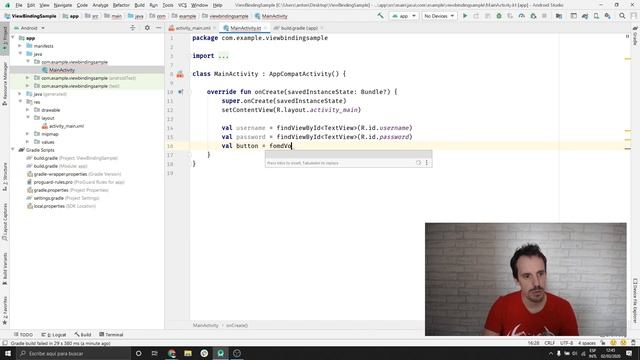The width and height of the screenshot is (640, 360).
Task: Click the Layout Editor window icon in toolbar
Action: tap(573, 16)
